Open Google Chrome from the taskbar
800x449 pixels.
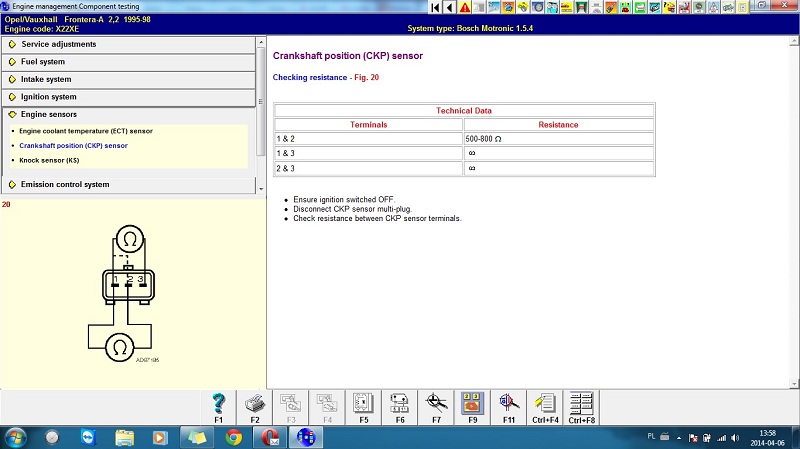pyautogui.click(x=234, y=437)
